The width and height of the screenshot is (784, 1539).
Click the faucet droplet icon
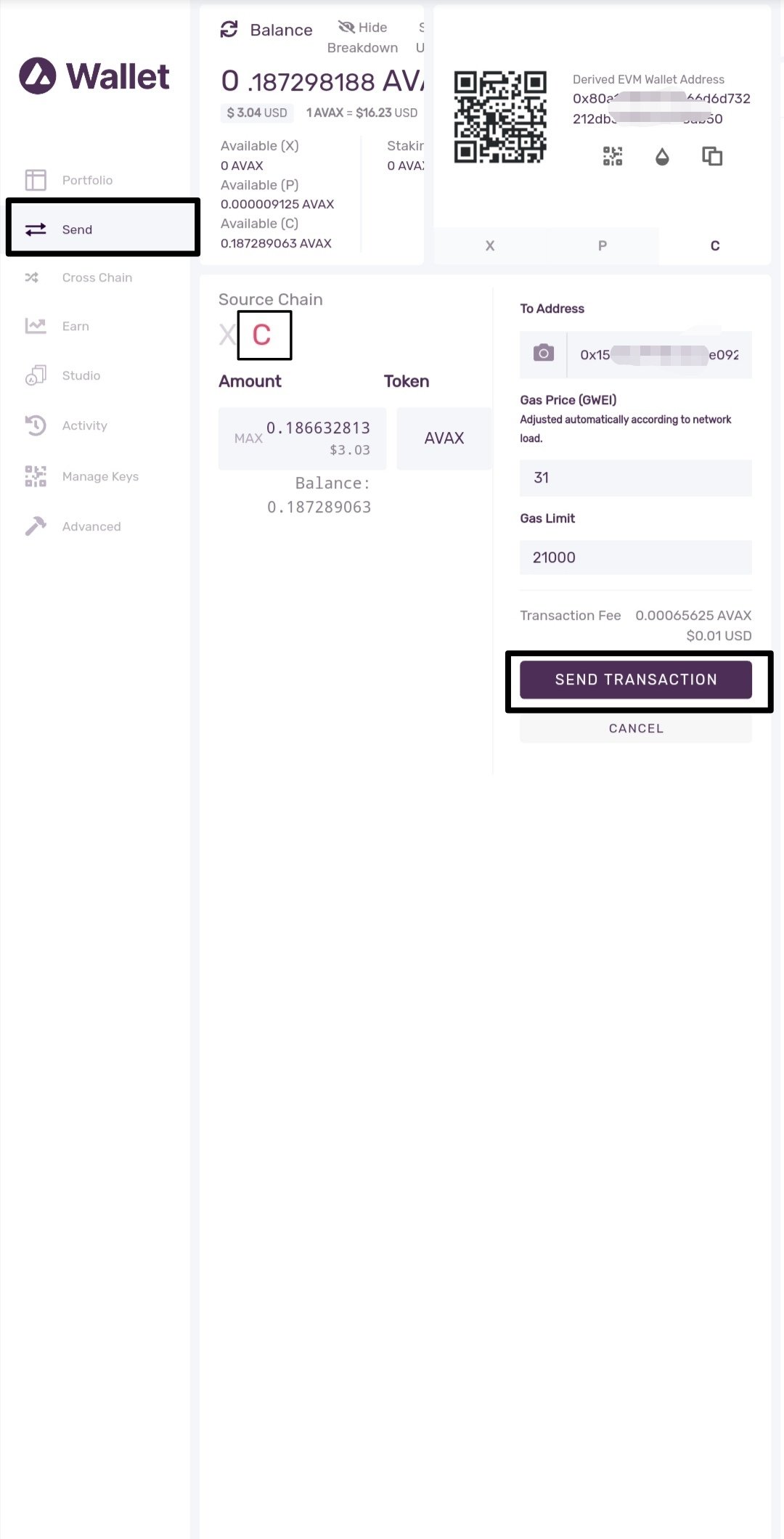coord(662,156)
